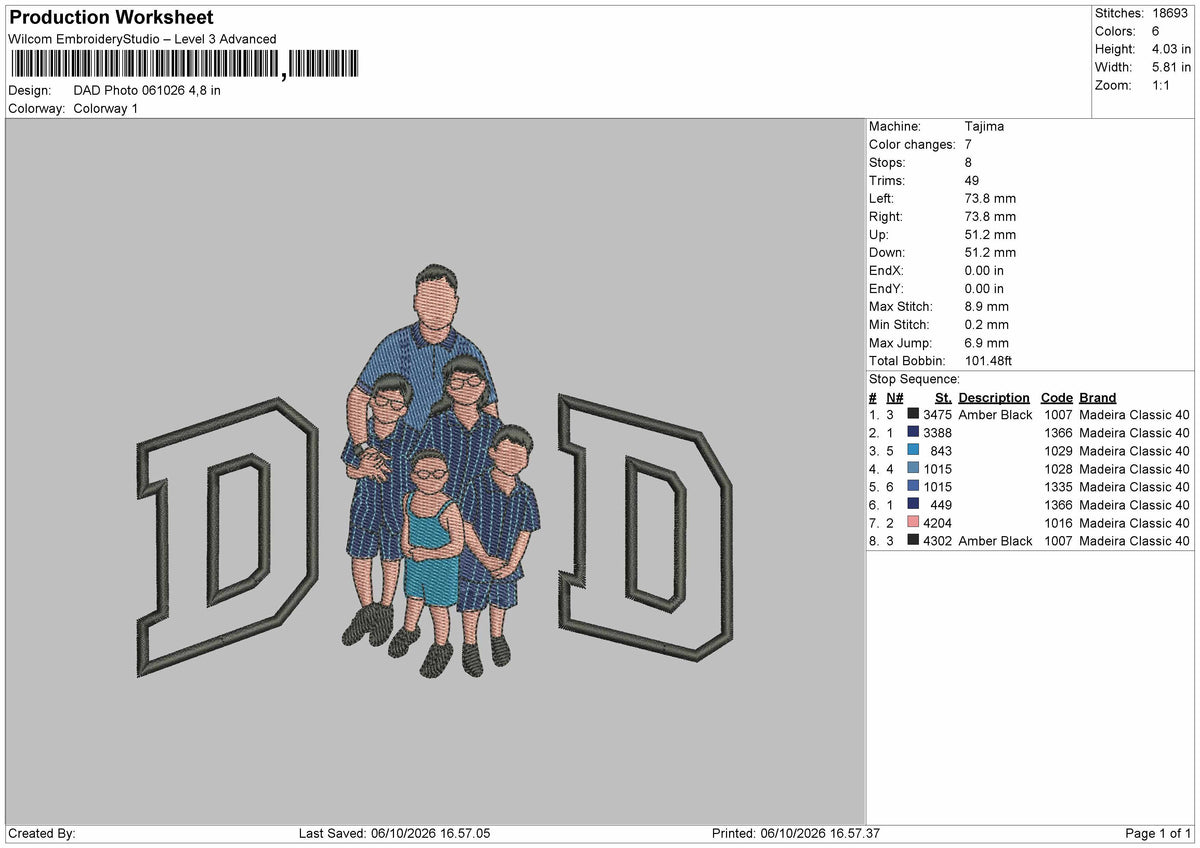Screen dimensions: 1200x848
Task: Click the 'Stop Sequence:' heading
Action: (x=915, y=379)
